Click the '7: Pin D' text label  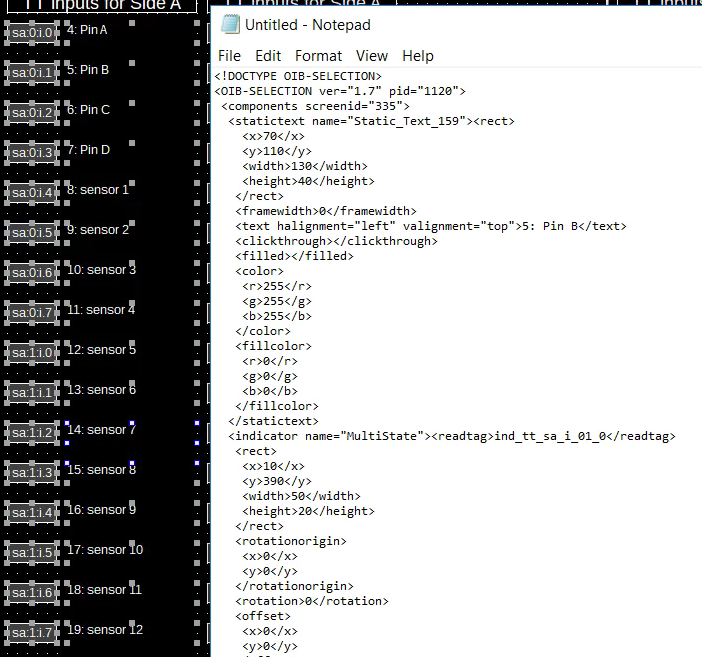pyautogui.click(x=88, y=150)
